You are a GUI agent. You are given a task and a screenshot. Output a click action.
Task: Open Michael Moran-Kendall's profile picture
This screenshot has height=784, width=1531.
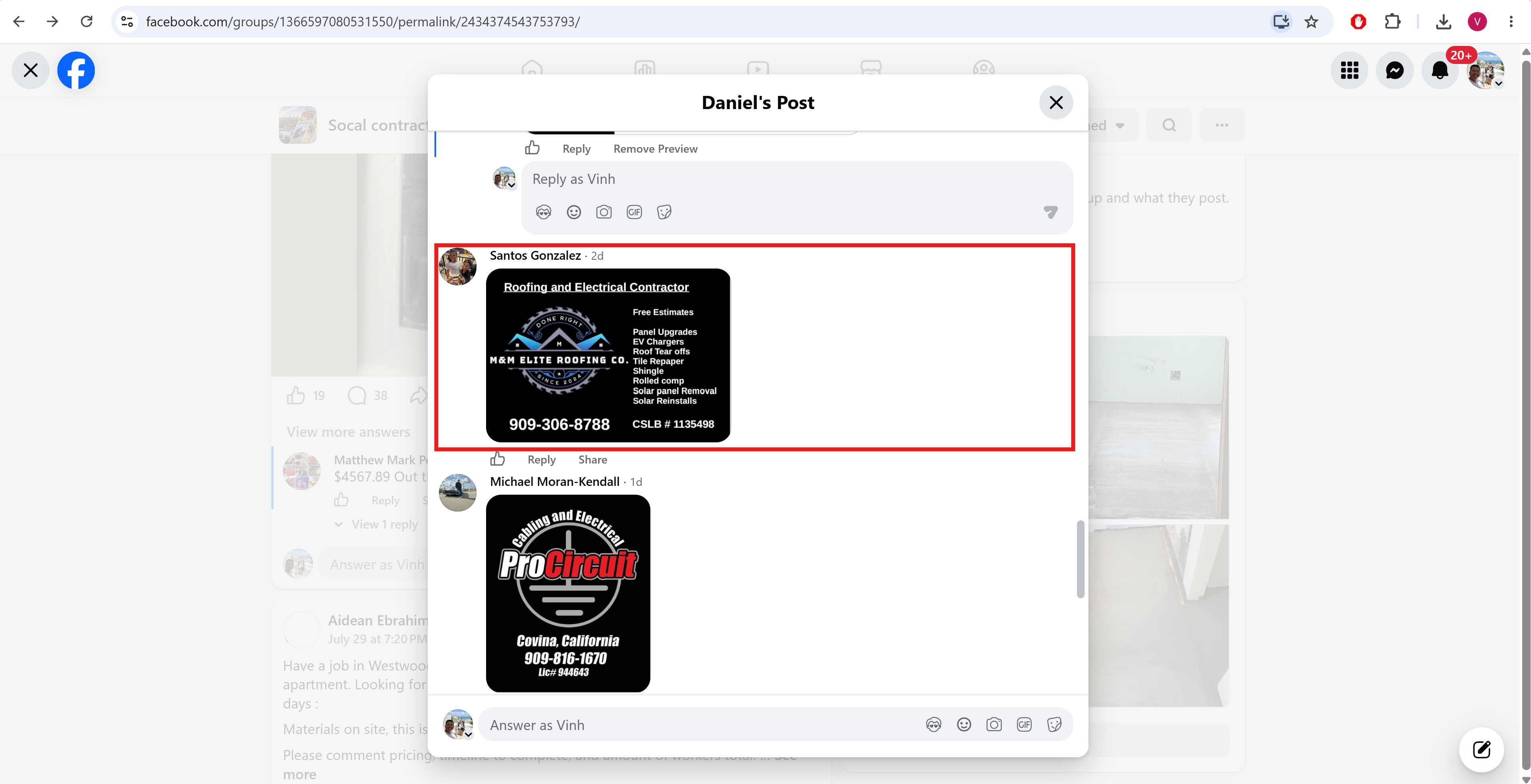point(458,492)
